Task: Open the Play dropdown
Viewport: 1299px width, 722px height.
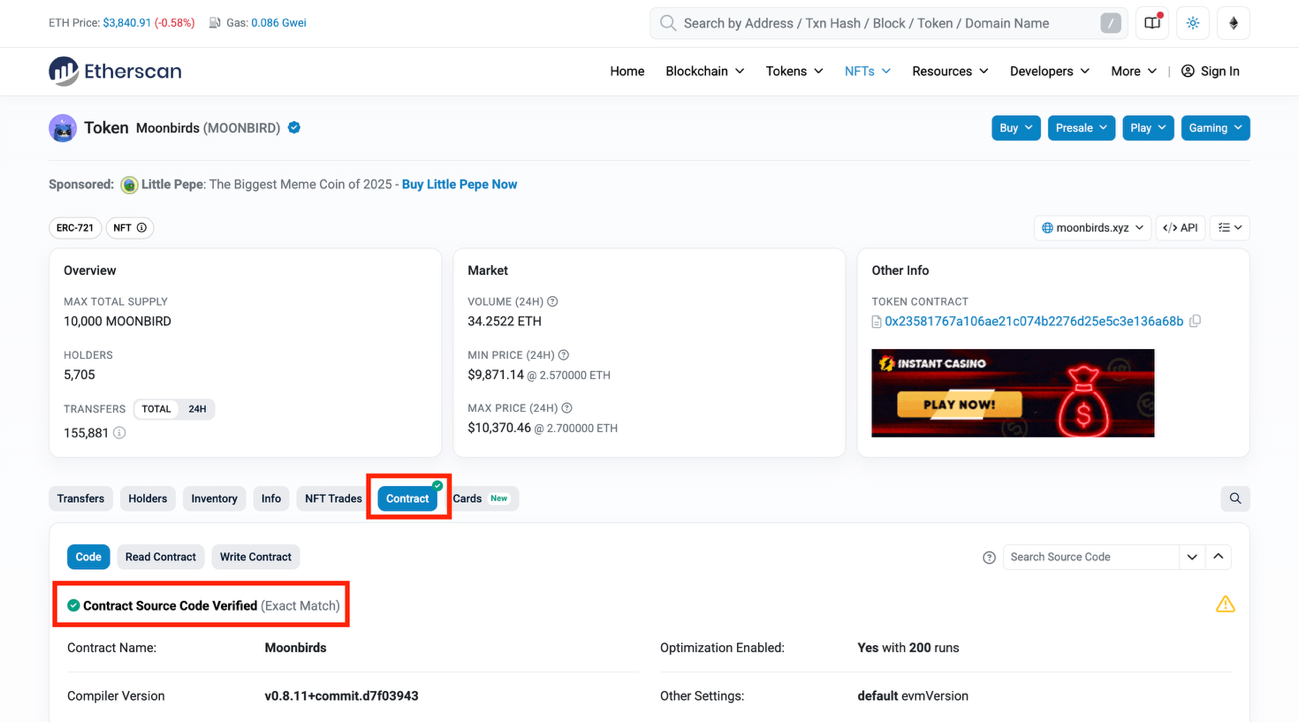Action: click(1148, 128)
